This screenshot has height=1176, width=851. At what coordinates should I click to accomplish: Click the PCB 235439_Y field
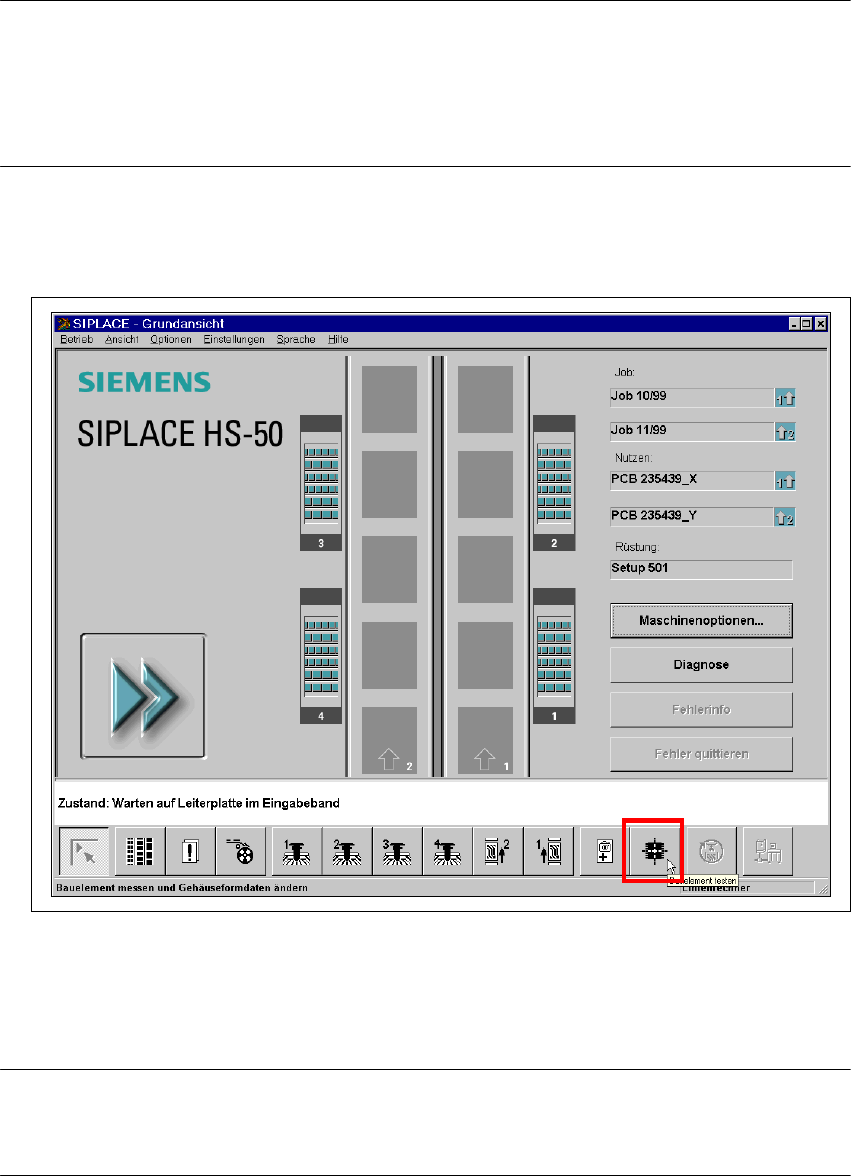pos(692,516)
